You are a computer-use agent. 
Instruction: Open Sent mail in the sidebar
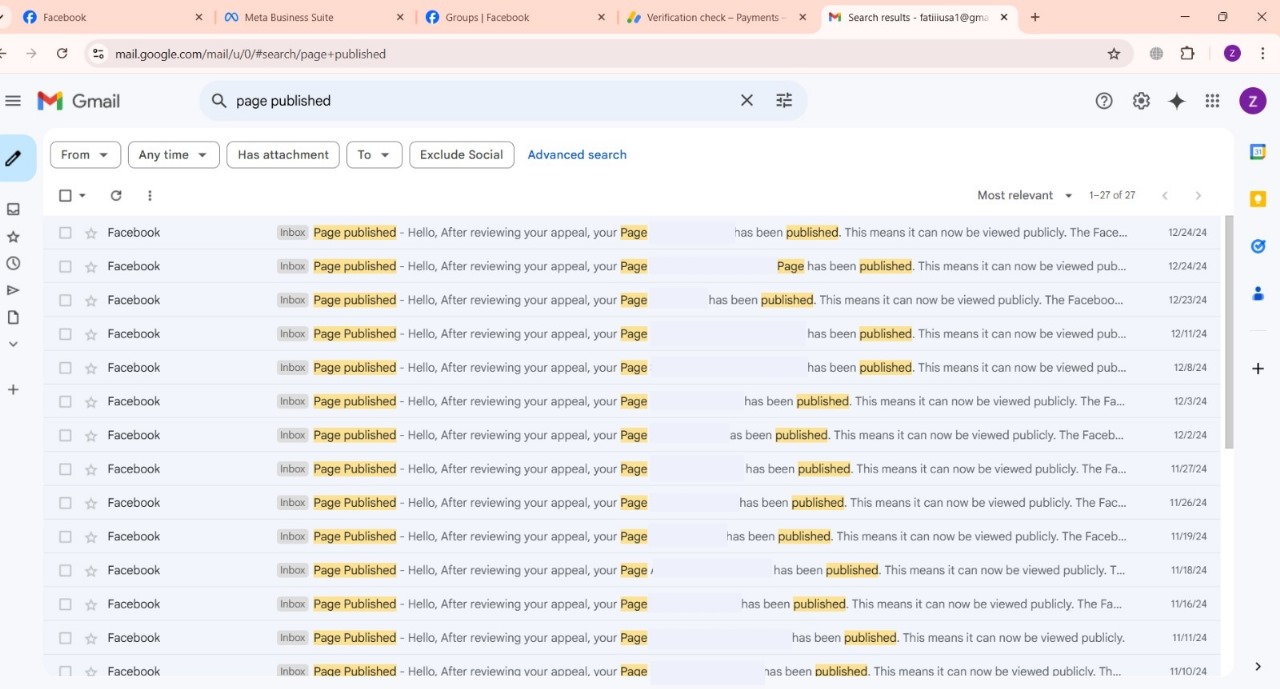point(13,291)
